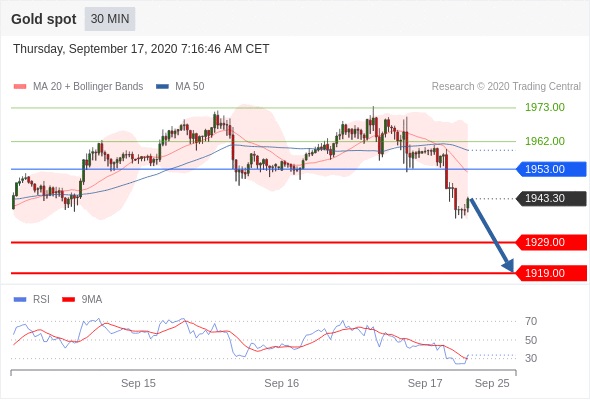Click the Gold spot title

coord(44,19)
